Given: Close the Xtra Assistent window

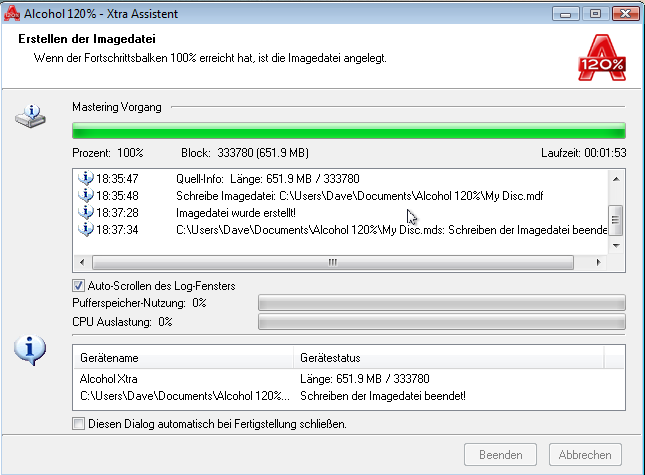Looking at the screenshot, I should 625,14.
